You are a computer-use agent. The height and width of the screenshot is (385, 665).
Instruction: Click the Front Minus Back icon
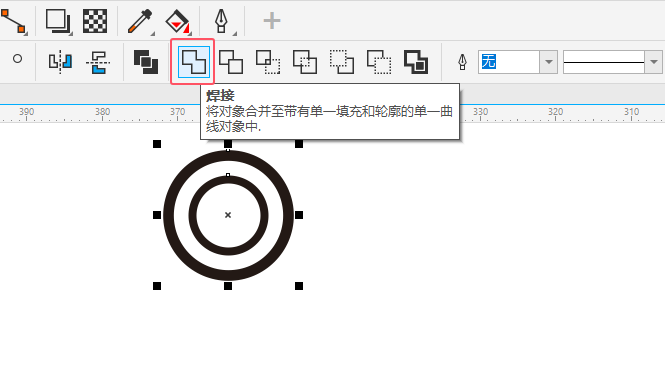[342, 62]
